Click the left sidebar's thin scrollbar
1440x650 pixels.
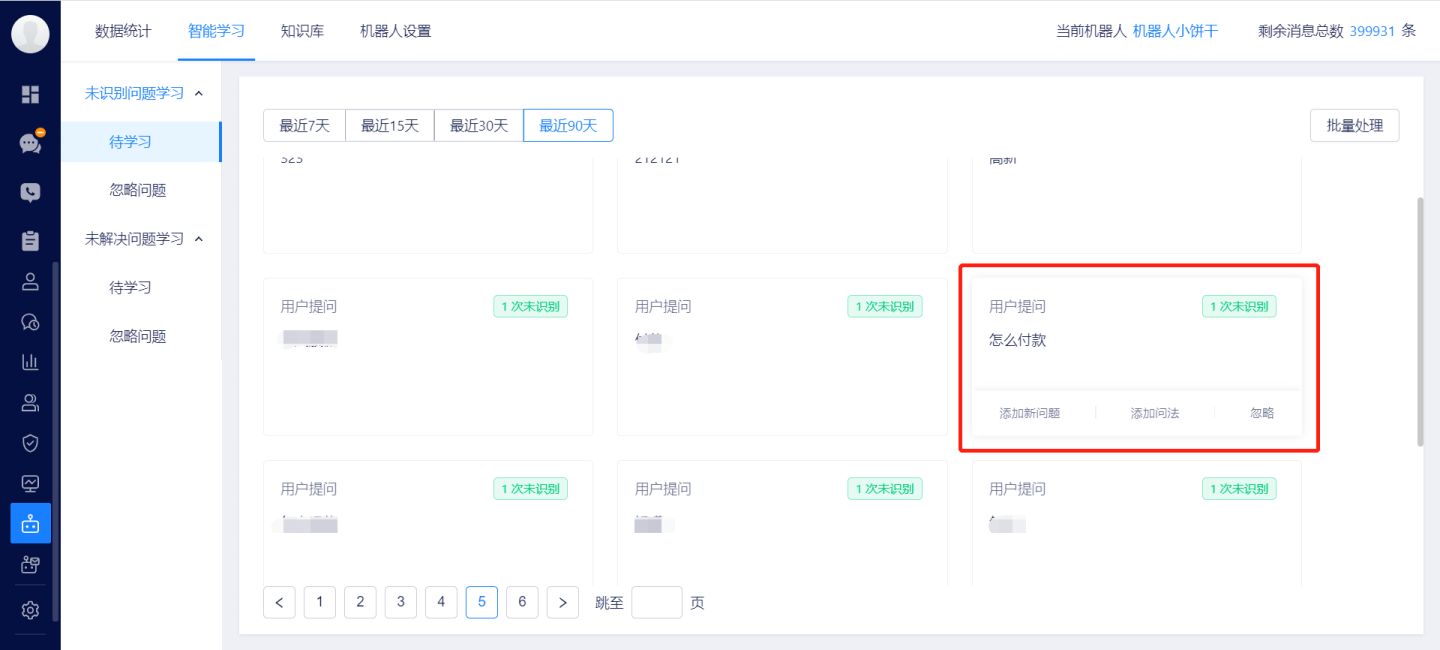point(56,440)
